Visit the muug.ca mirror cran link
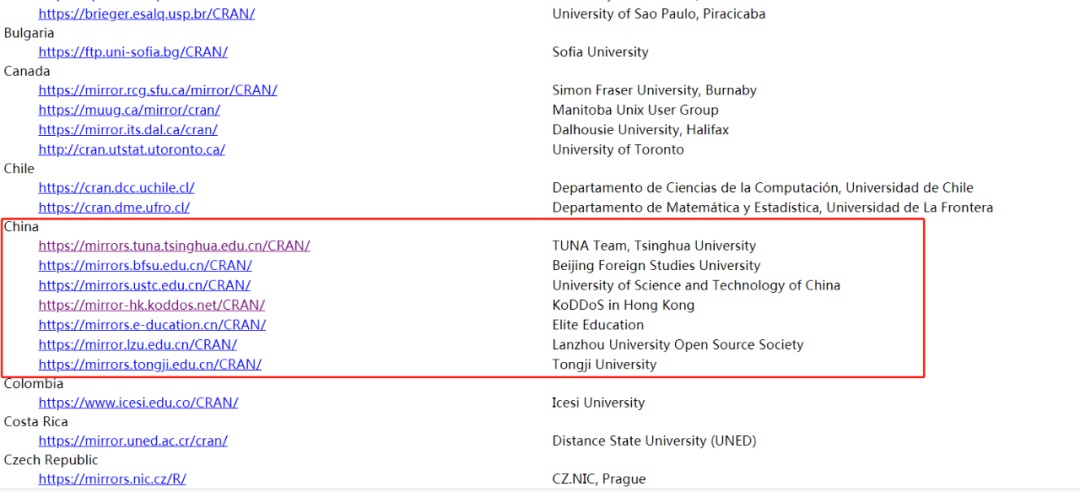 pyautogui.click(x=129, y=110)
